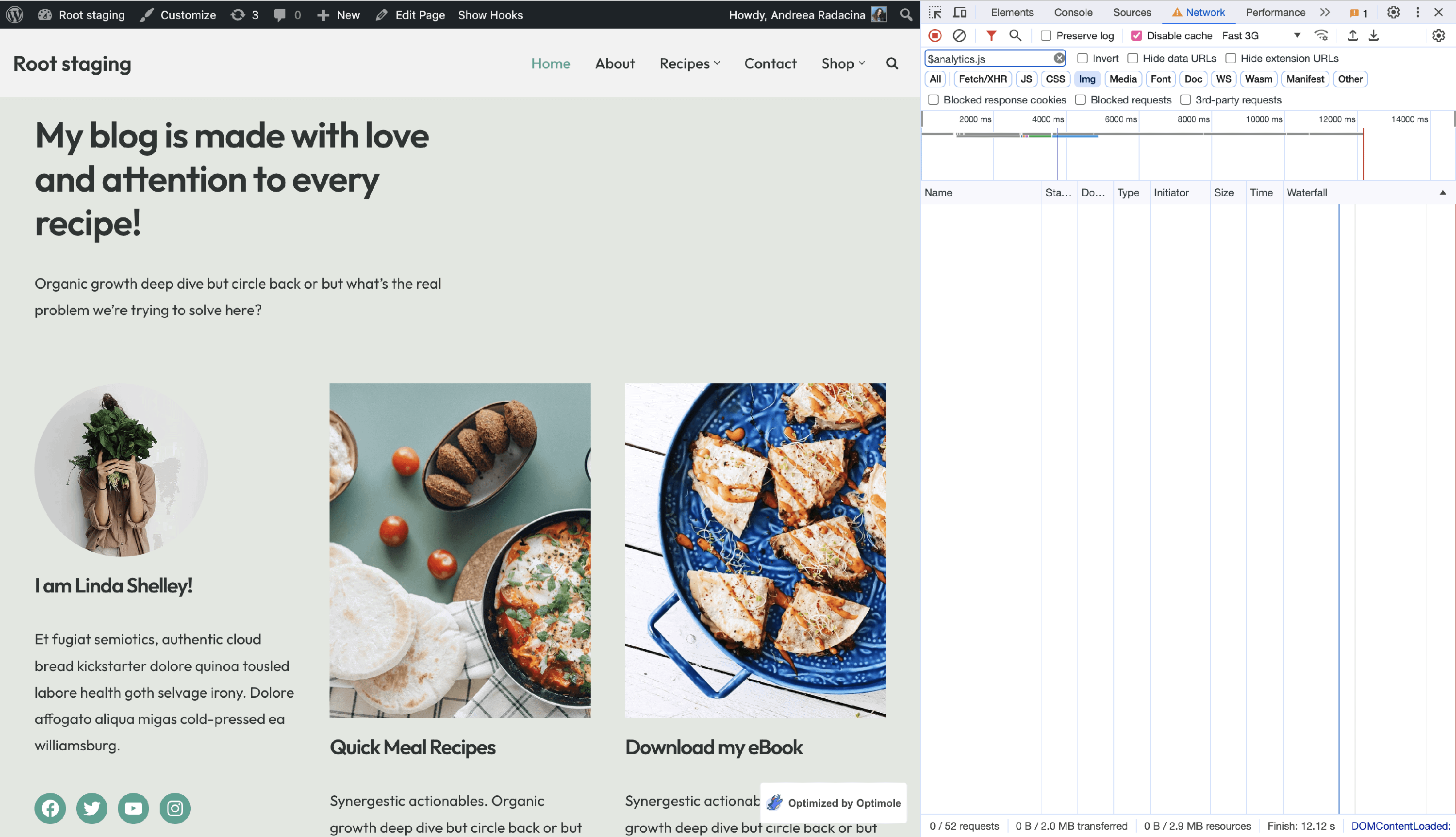Screen dimensions: 1456x837
Task: Select the Fetch/XHR filter button
Action: tap(982, 79)
